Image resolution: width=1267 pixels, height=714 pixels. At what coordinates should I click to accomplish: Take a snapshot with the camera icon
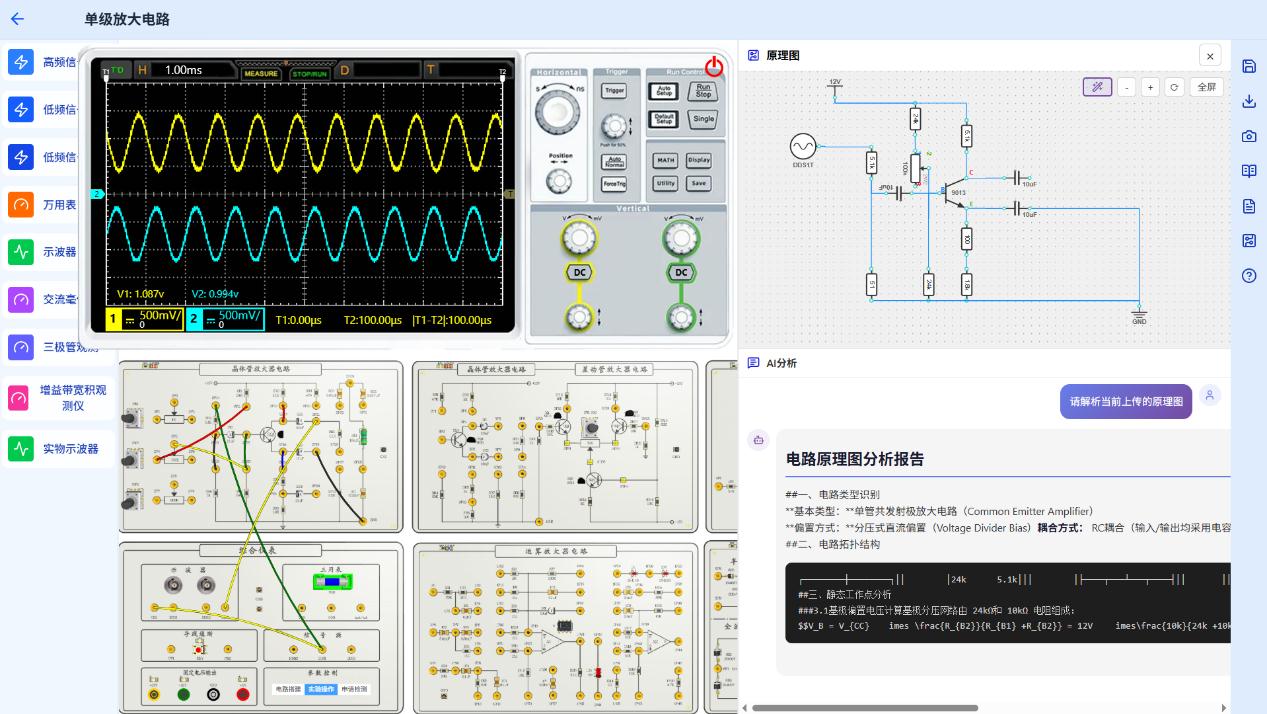[x=1248, y=136]
